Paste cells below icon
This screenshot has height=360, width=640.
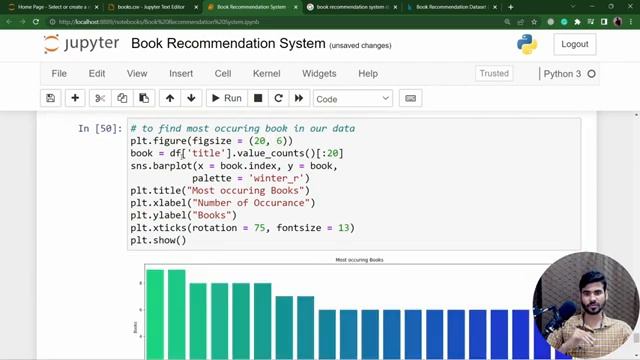tap(144, 98)
